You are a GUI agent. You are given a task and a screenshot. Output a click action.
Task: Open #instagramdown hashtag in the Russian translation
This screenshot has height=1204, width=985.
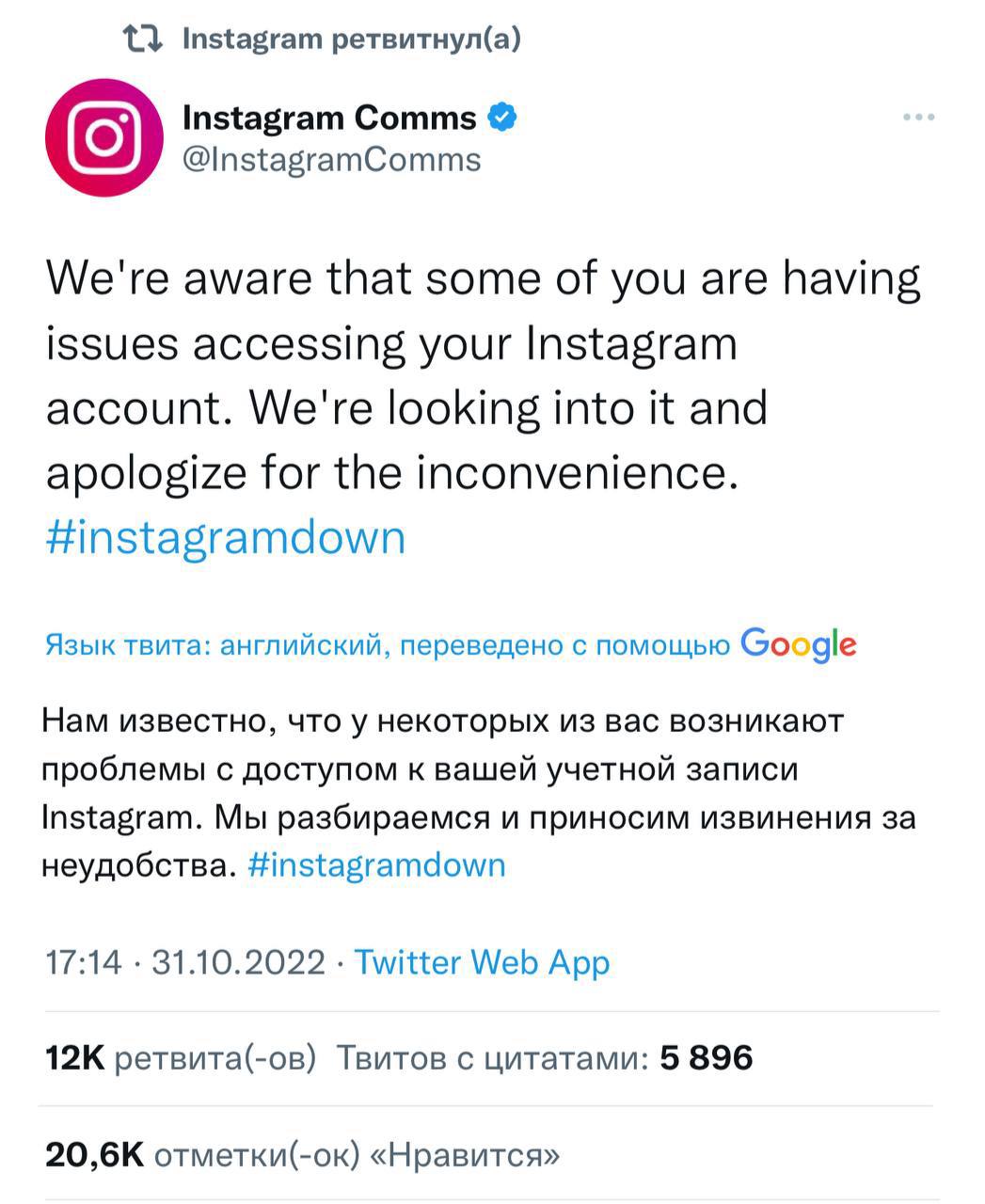(x=376, y=864)
